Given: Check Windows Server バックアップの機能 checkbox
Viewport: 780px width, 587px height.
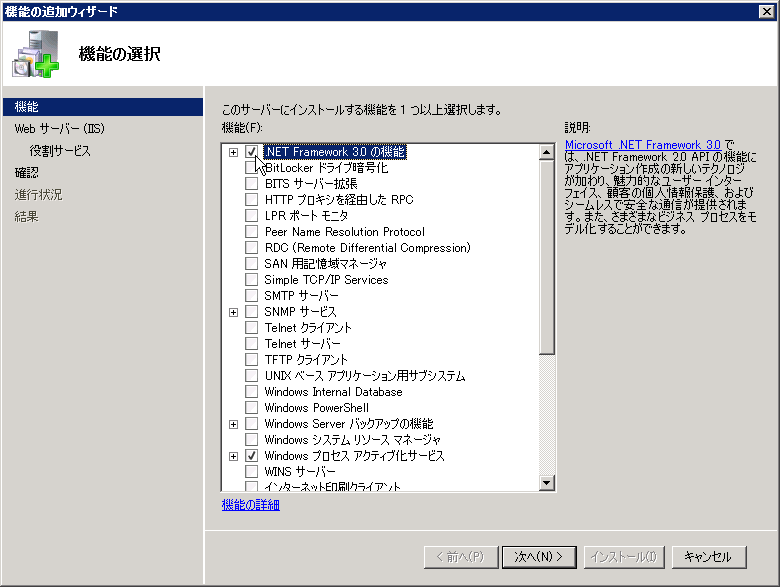Looking at the screenshot, I should click(x=252, y=423).
